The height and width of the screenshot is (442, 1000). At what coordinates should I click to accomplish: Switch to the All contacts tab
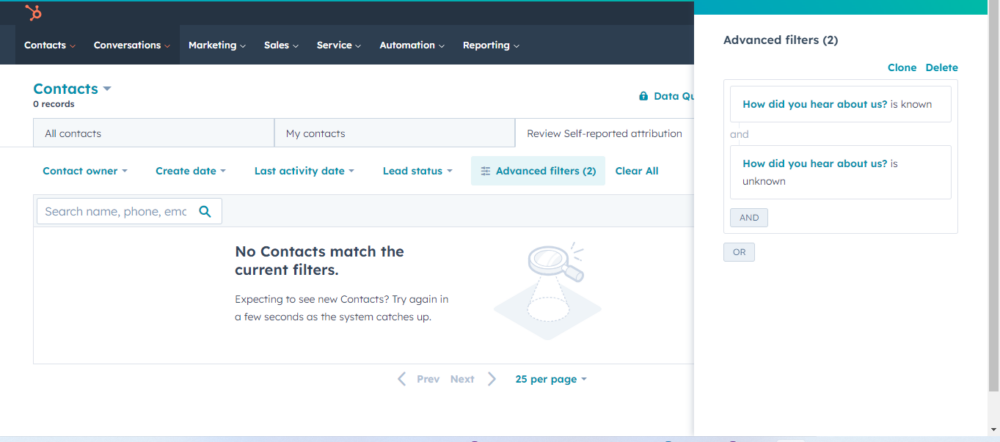click(x=73, y=133)
